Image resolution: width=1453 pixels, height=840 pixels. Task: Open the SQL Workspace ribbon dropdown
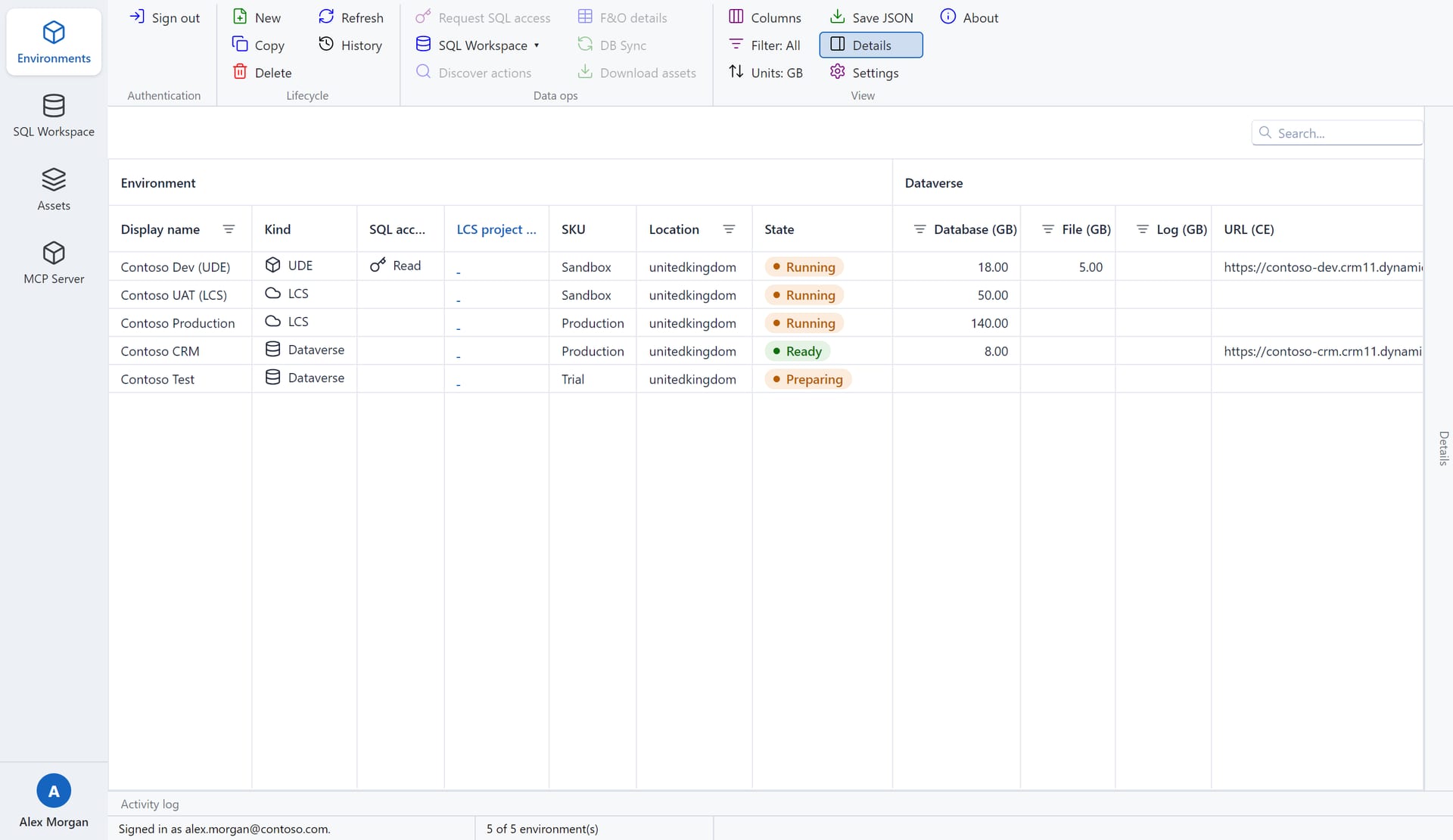tap(478, 45)
